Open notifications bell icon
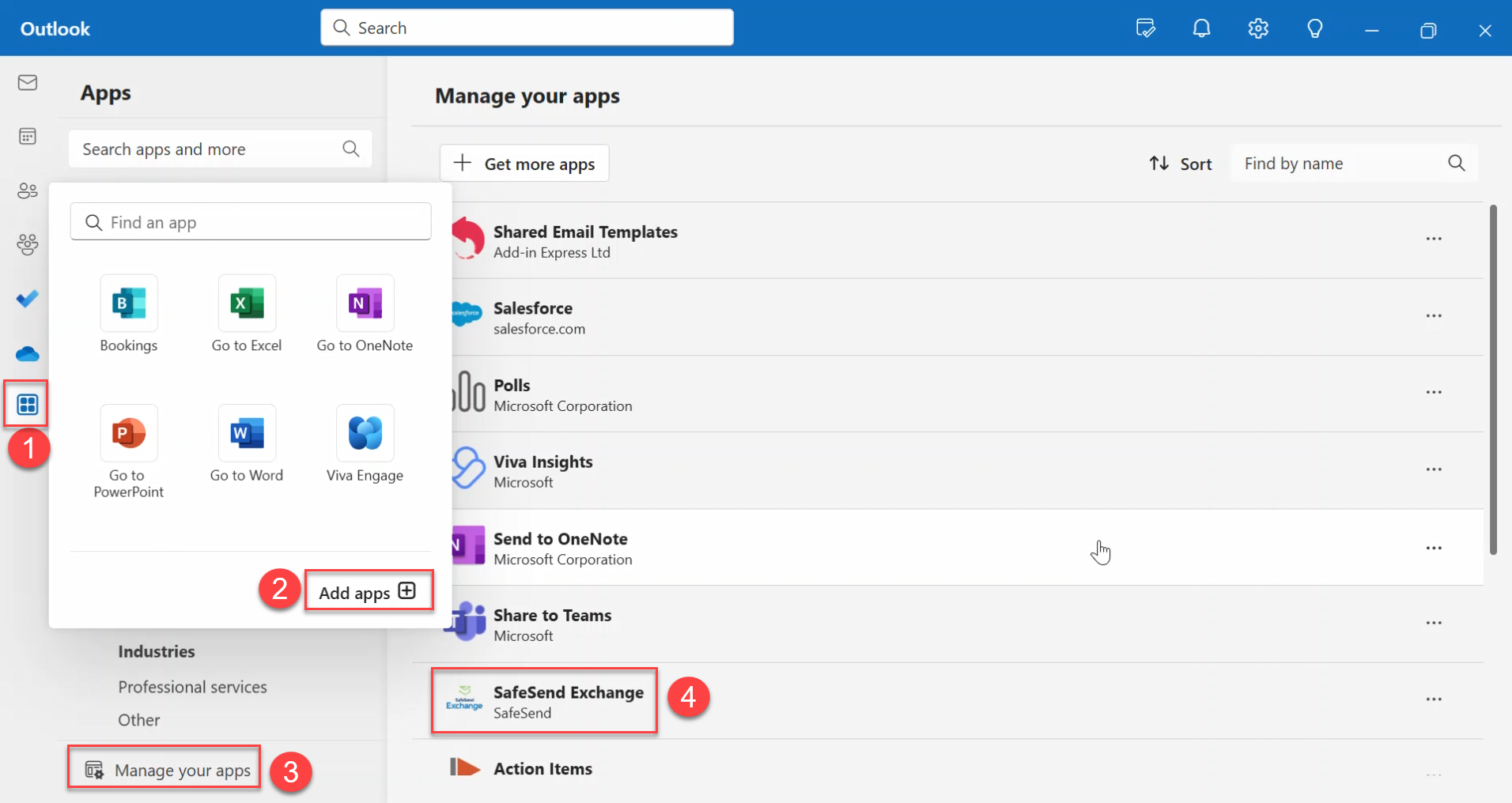This screenshot has width=1512, height=803. pyautogui.click(x=1201, y=28)
